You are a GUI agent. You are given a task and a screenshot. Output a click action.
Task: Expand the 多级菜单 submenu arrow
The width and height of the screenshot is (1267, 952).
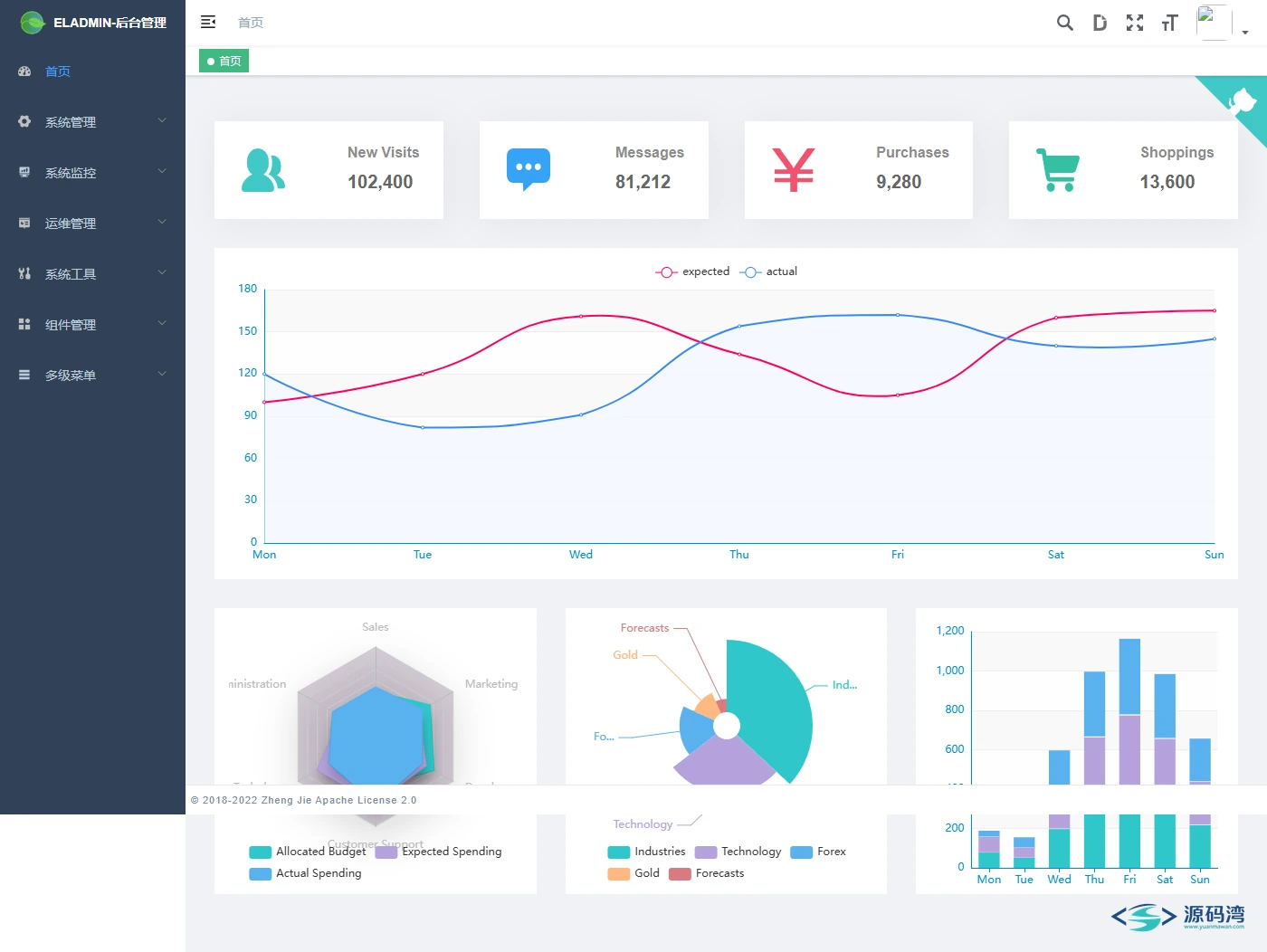pyautogui.click(x=162, y=374)
